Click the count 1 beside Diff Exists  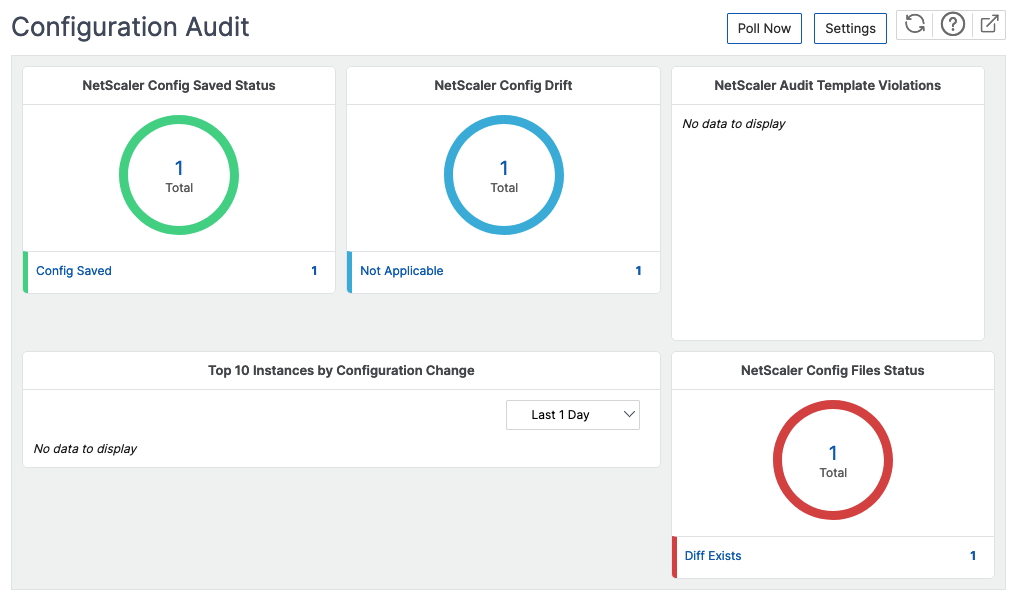(973, 556)
